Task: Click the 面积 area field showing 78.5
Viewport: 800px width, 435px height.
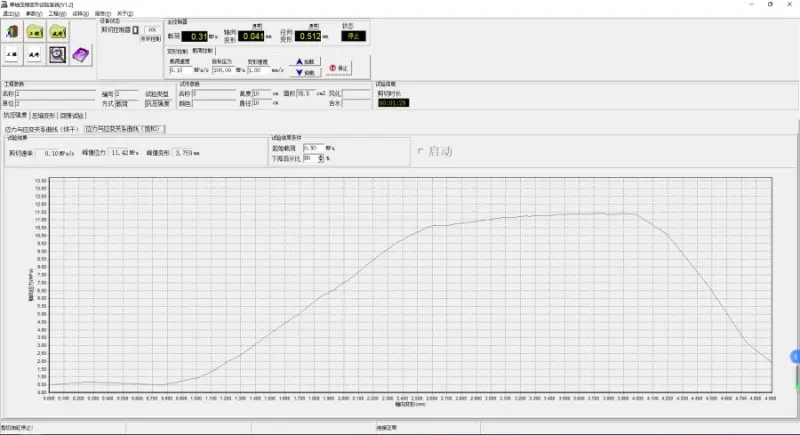Action: click(x=305, y=94)
